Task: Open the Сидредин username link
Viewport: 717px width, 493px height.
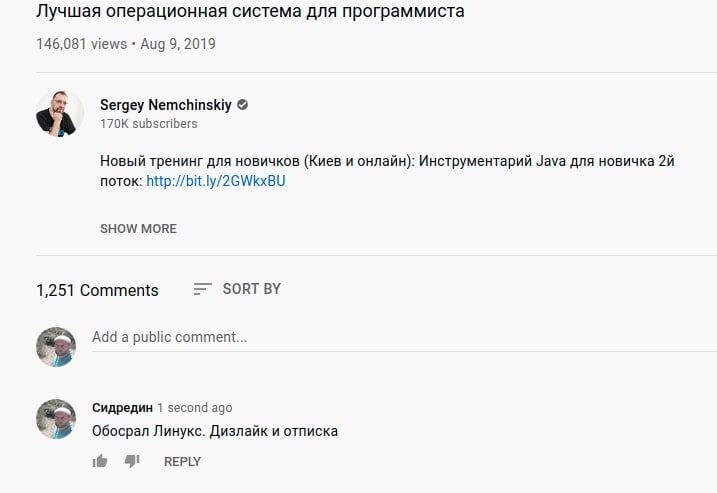Action: tap(122, 408)
